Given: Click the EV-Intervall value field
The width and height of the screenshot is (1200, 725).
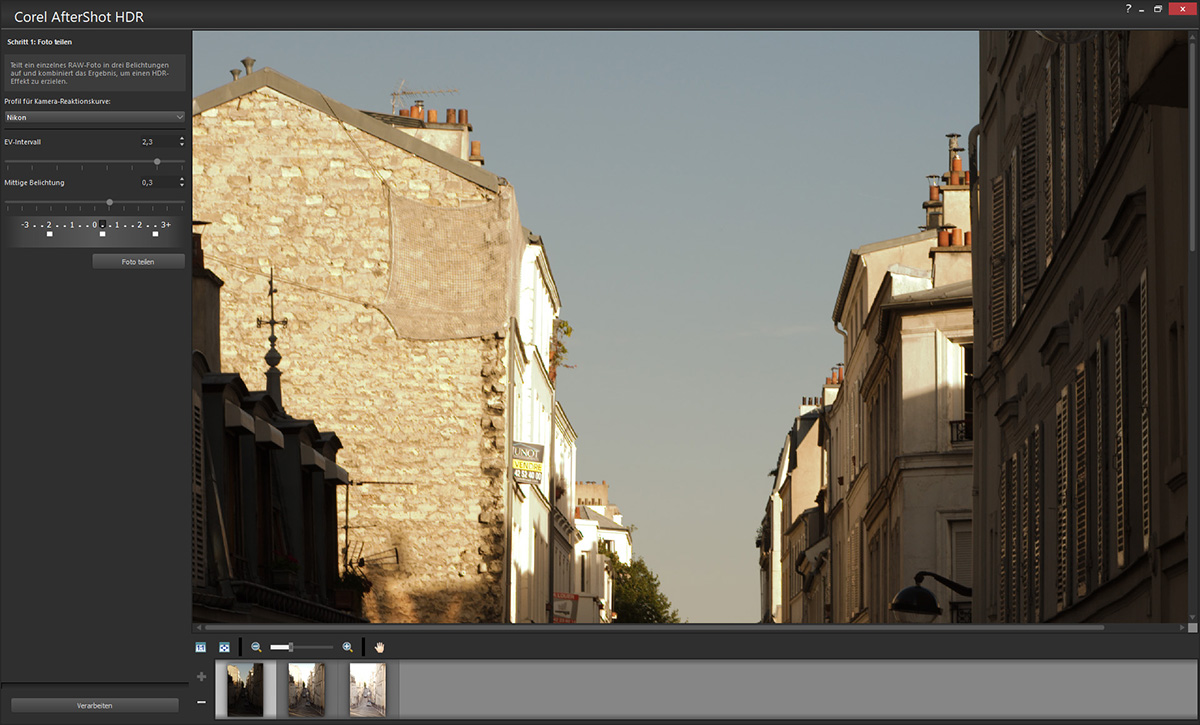Looking at the screenshot, I should click(157, 142).
